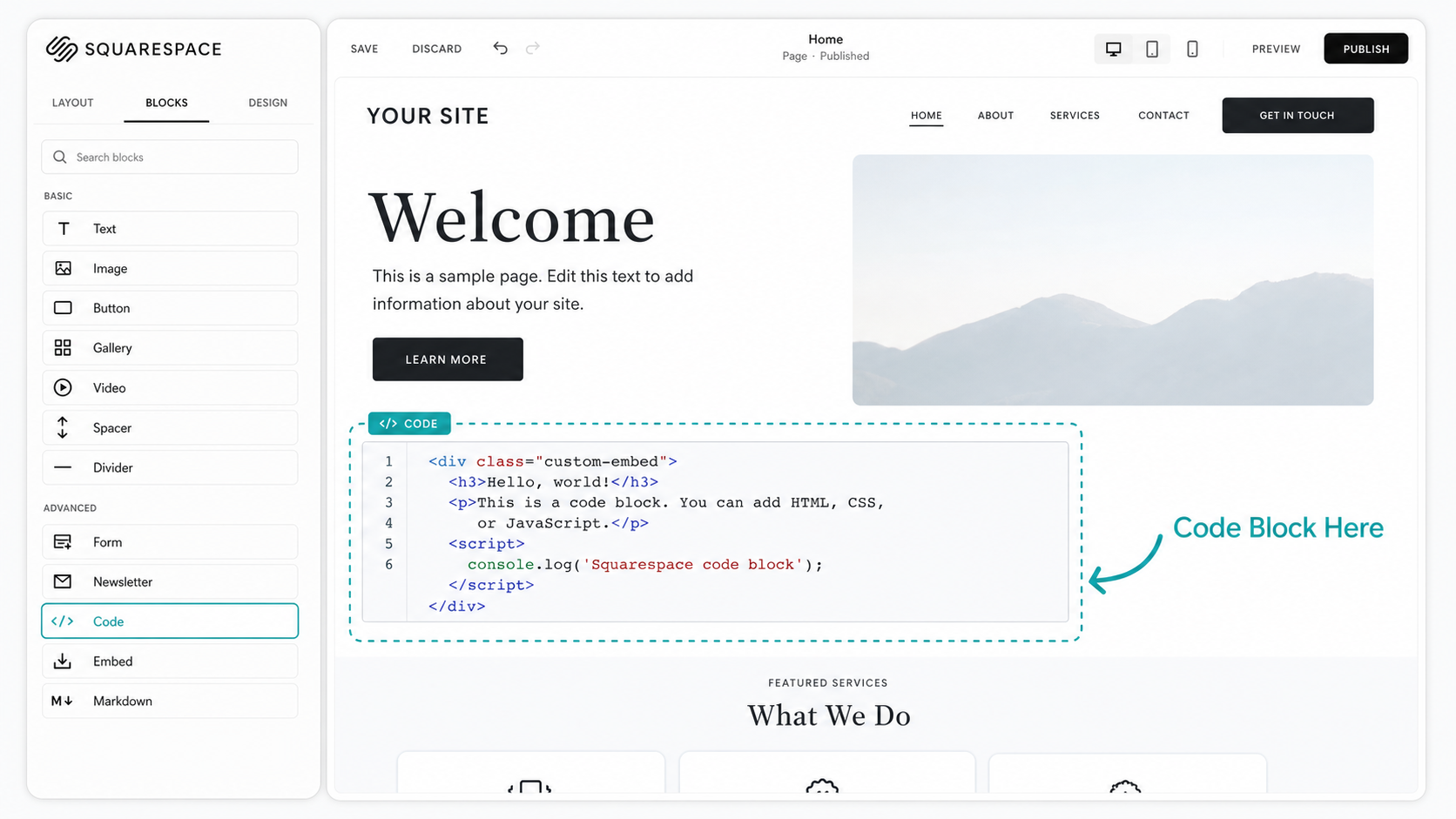Click the redo arrow icon

[x=533, y=48]
